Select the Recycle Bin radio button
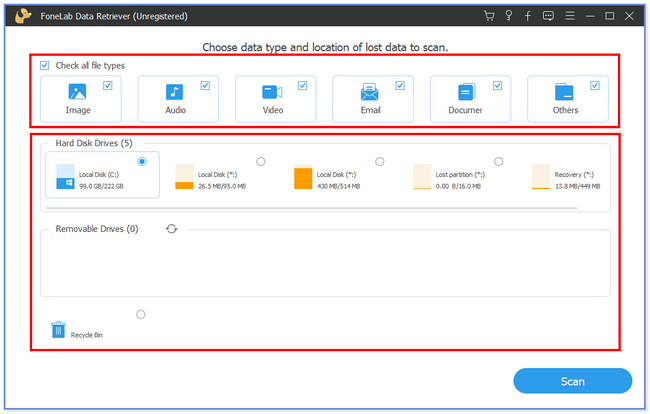This screenshot has width=650, height=414. pyautogui.click(x=141, y=315)
